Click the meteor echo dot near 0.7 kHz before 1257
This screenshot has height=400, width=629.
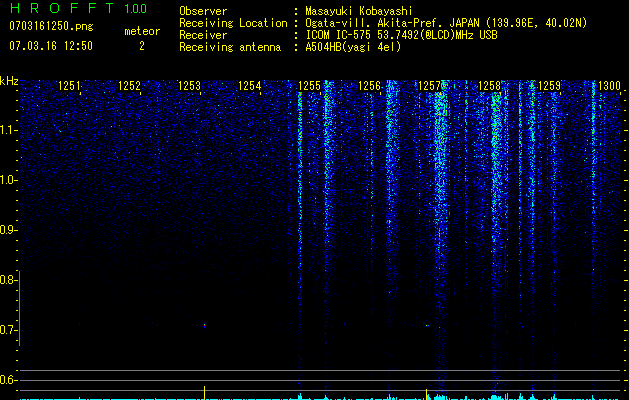(x=428, y=325)
